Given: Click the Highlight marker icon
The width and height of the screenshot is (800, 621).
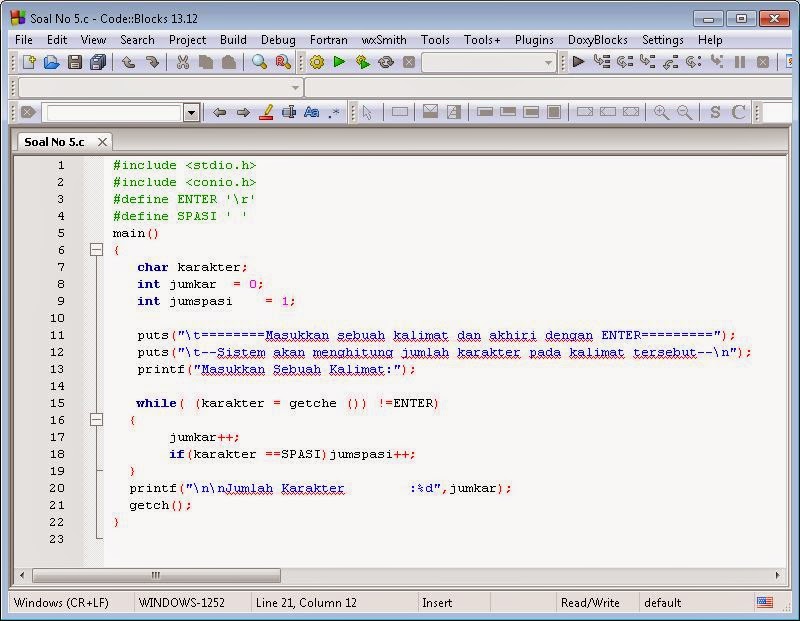Looking at the screenshot, I should pyautogui.click(x=266, y=112).
